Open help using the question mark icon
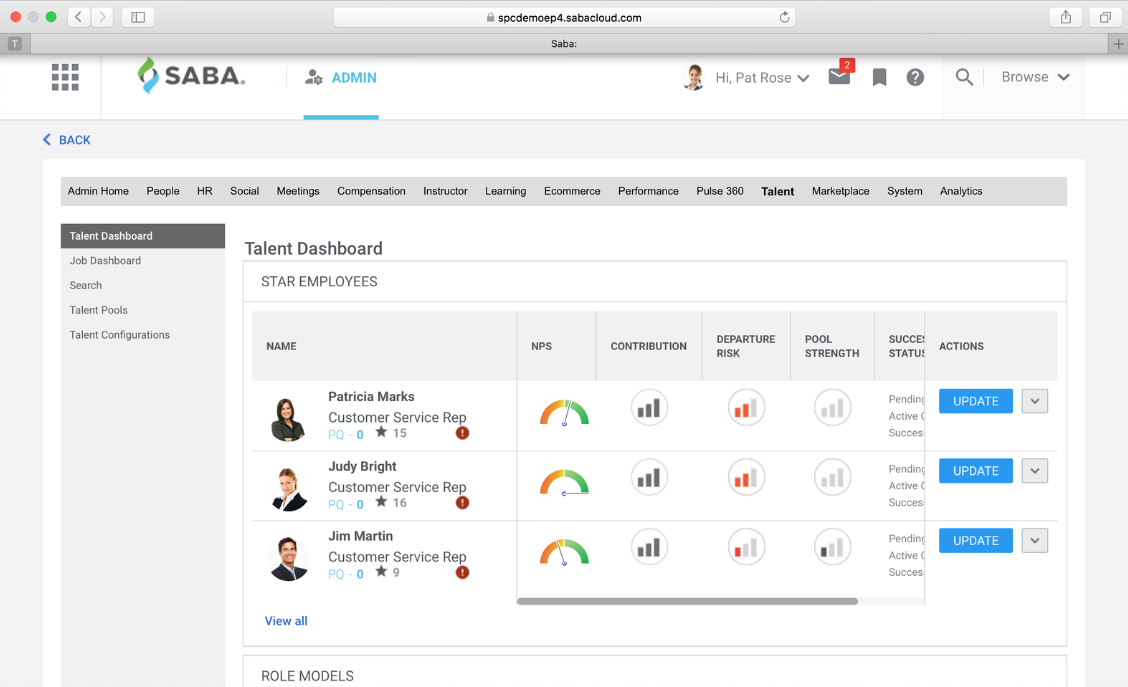This screenshot has width=1128, height=687. (915, 77)
